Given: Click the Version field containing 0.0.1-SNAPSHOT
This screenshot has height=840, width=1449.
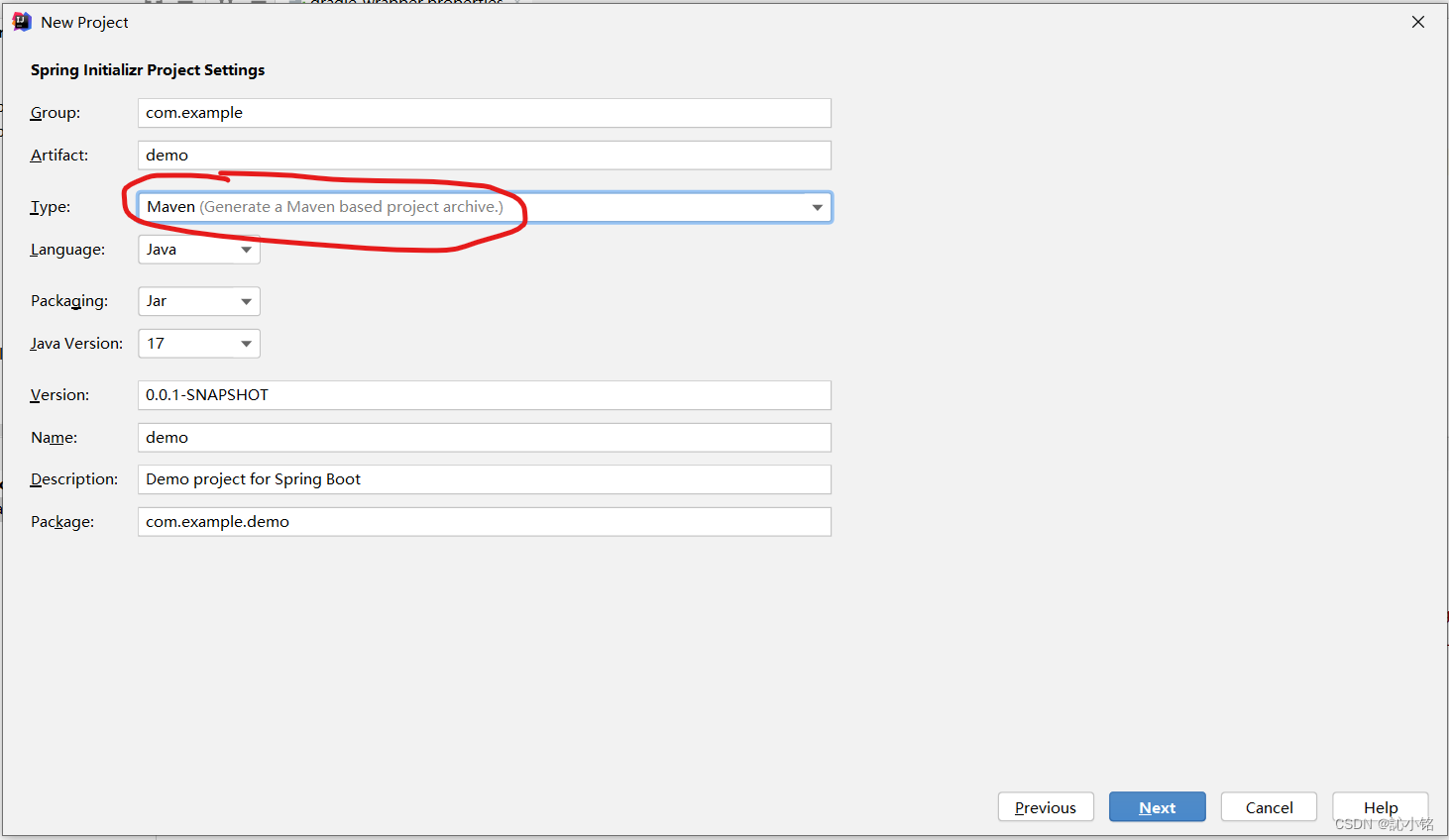Looking at the screenshot, I should point(484,395).
